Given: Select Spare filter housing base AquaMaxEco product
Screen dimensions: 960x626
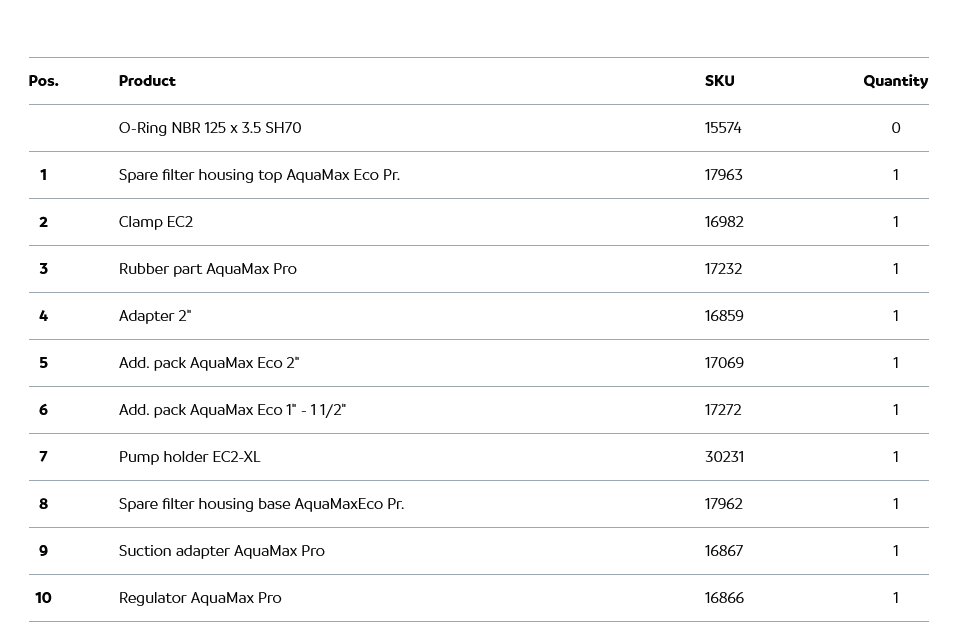Looking at the screenshot, I should (x=261, y=504).
